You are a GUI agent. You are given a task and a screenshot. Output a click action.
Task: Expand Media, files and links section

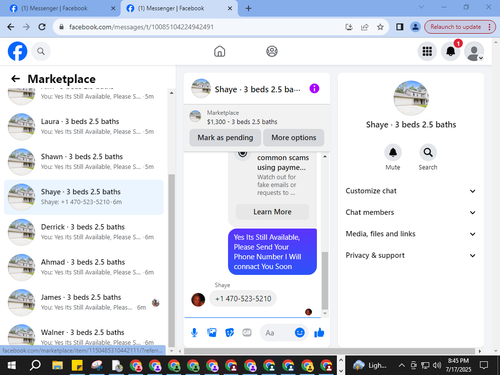[411, 234]
